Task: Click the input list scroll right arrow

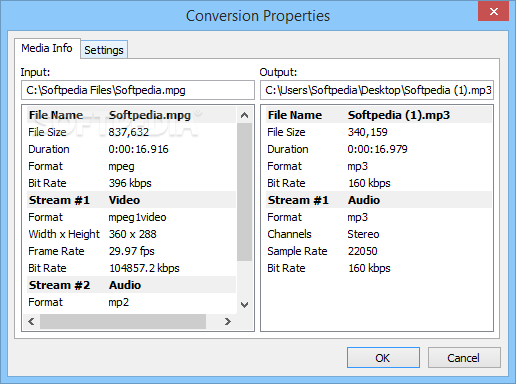Action: coord(228,321)
